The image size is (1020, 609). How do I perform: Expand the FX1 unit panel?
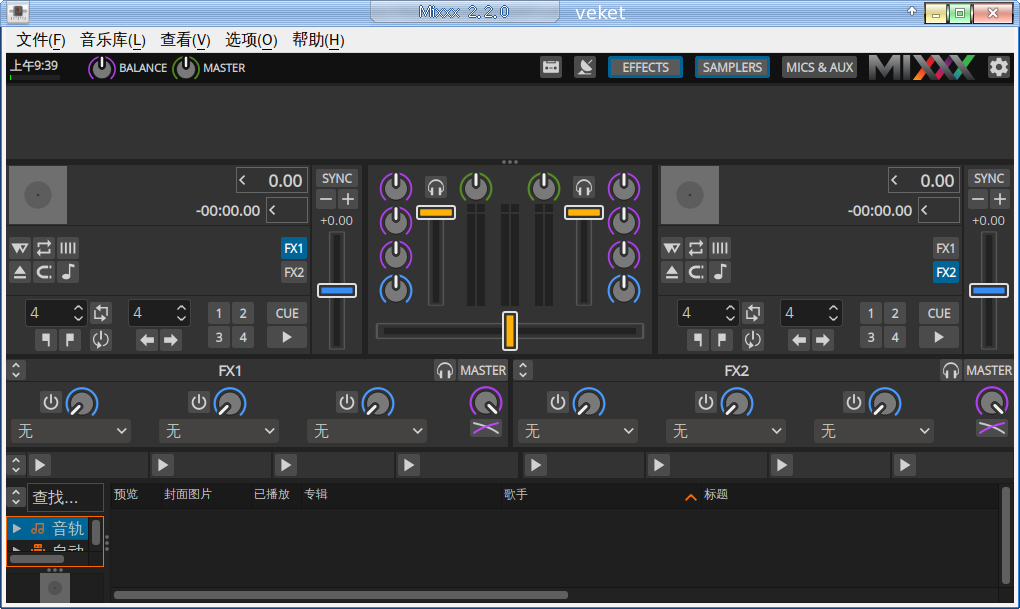point(16,370)
